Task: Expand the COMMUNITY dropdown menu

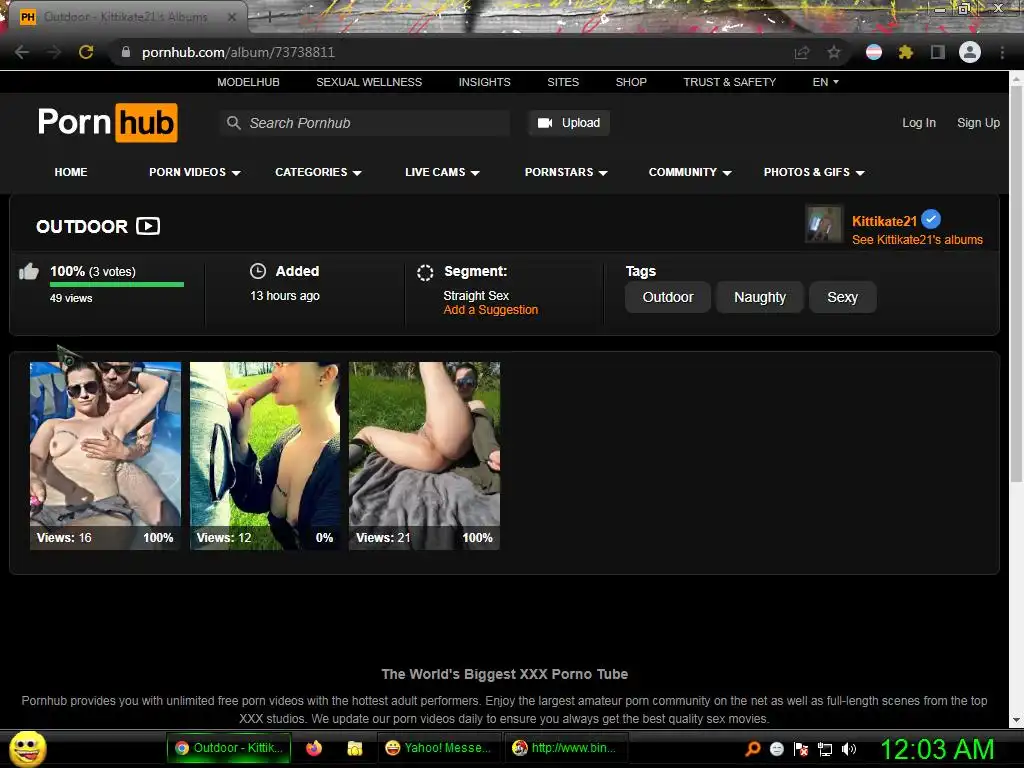Action: (690, 172)
